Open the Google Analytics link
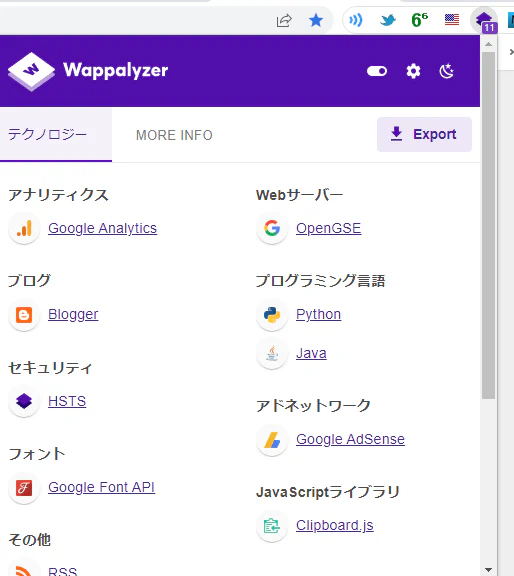Screen dimensions: 514x576 point(103,228)
